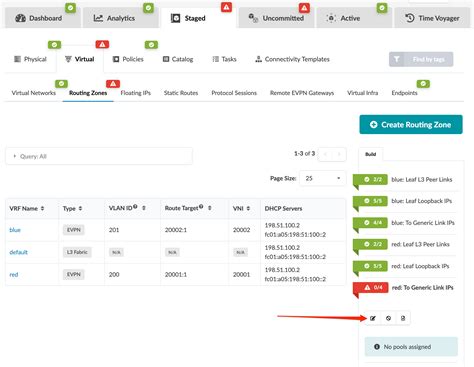Screen dimensions: 474x367
Task: Click the VLAN ID info icon
Action: click(135, 206)
